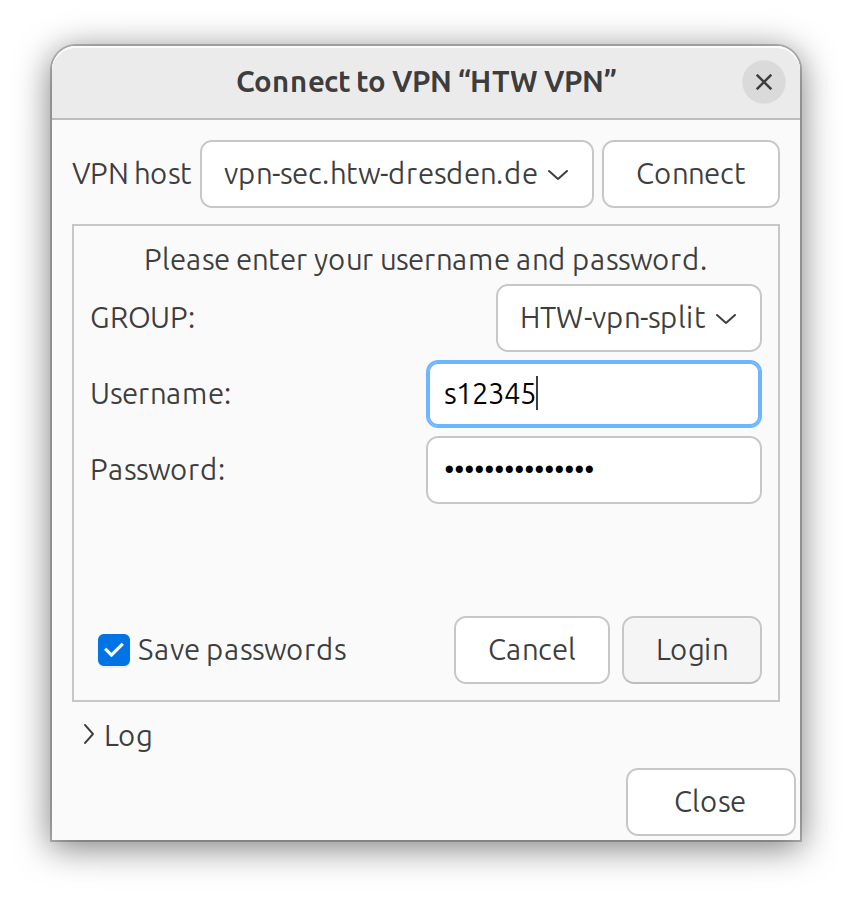
Task: Click the "Log" expander label text
Action: point(128,736)
